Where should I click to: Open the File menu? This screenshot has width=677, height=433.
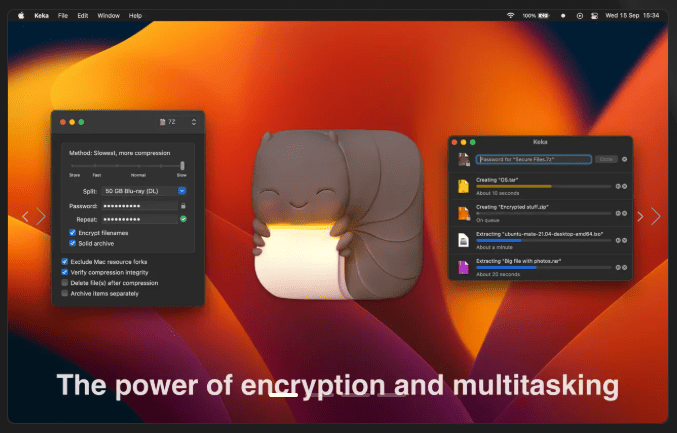pyautogui.click(x=63, y=16)
